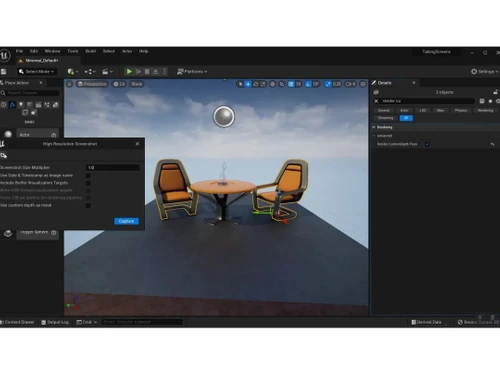This screenshot has height=375, width=500.
Task: Toggle grid snapping in viewport toolbar
Action: [x=291, y=84]
